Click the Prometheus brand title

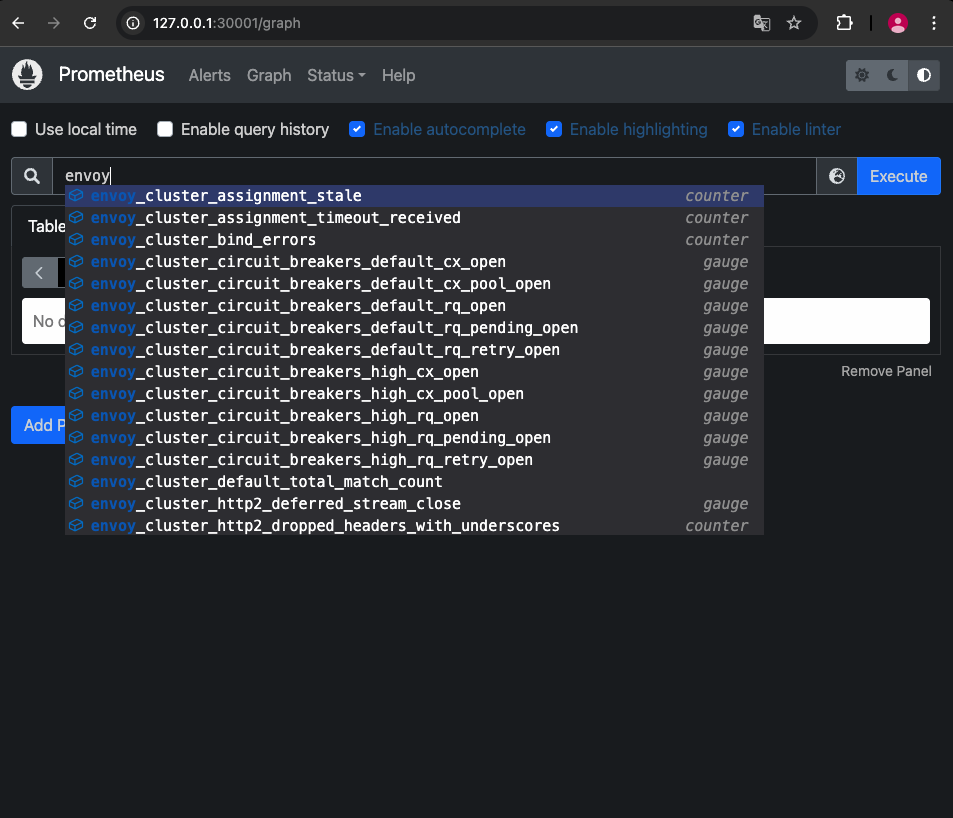tap(111, 74)
